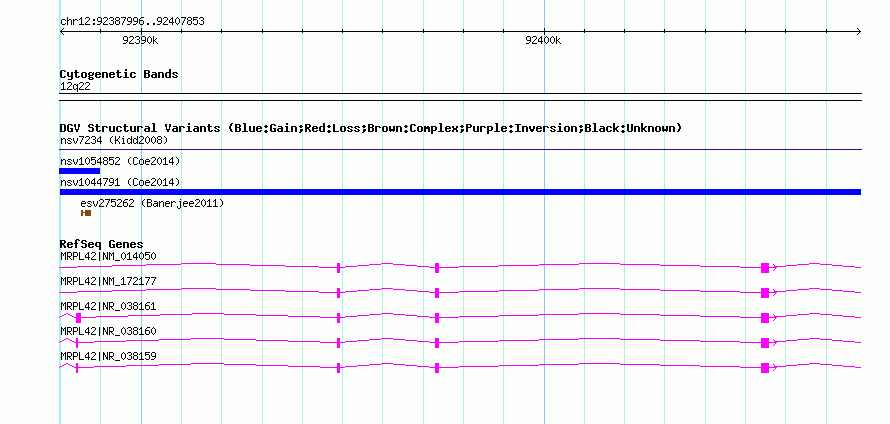The width and height of the screenshot is (890, 424).
Task: Click the long blue nsv1044791 gain bar
Action: tap(460, 192)
